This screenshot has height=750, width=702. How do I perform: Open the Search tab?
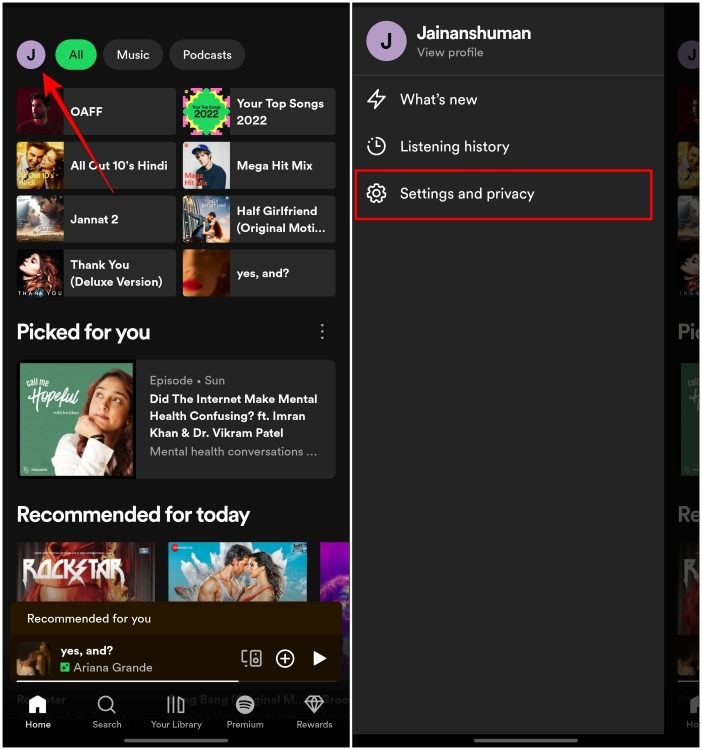pos(107,712)
